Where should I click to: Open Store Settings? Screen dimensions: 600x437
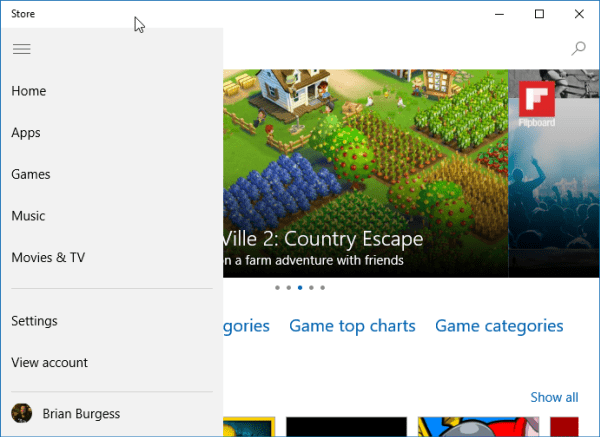pos(34,321)
